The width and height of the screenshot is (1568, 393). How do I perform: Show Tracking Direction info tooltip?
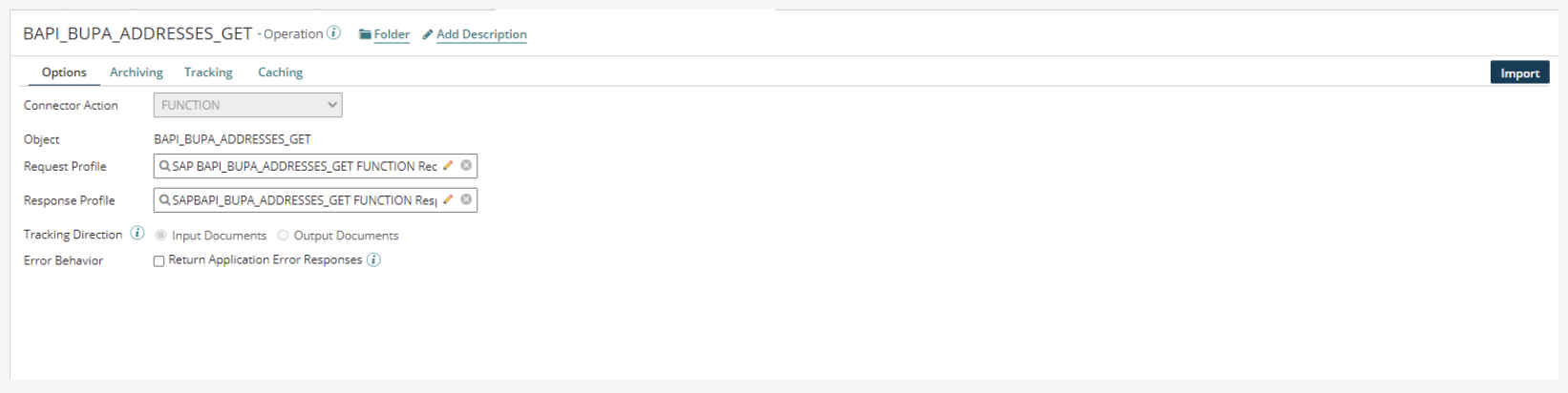tap(138, 234)
